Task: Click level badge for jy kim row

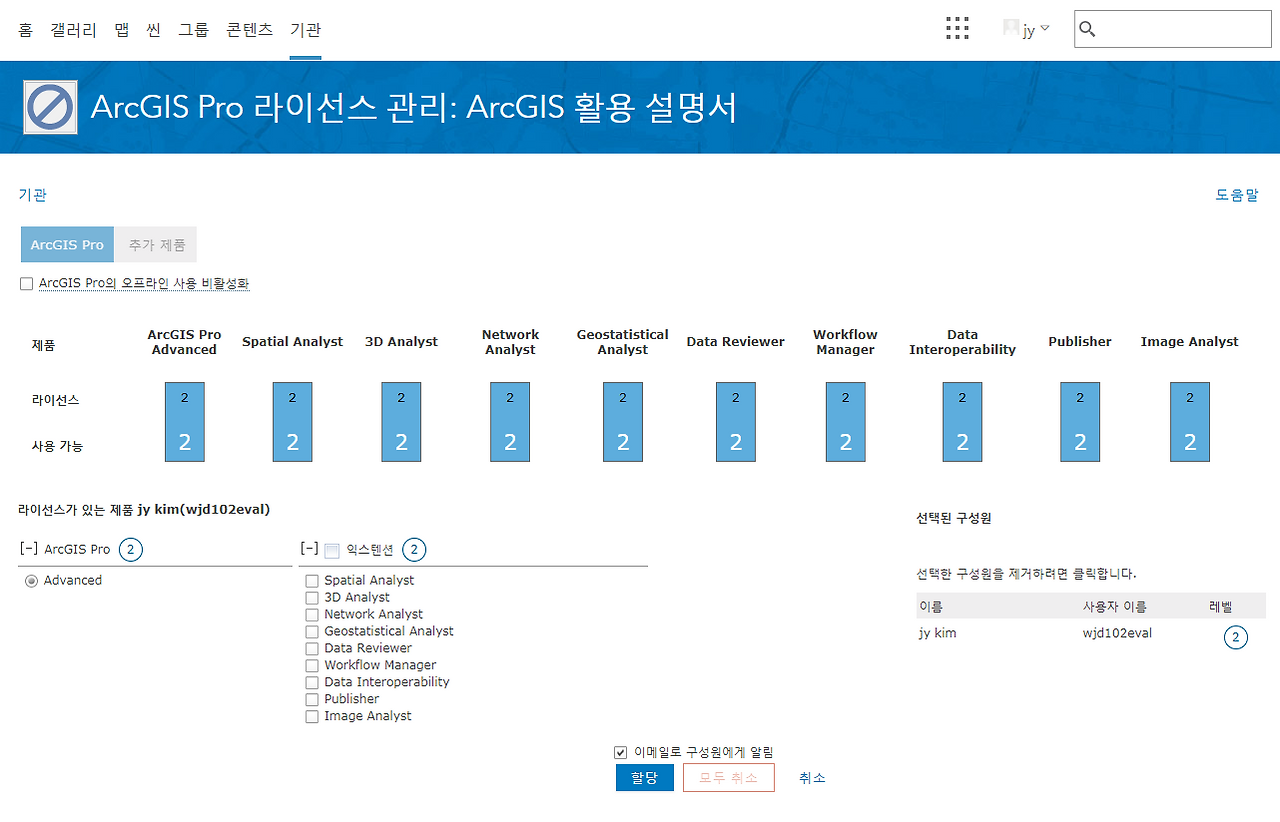Action: coord(1236,637)
